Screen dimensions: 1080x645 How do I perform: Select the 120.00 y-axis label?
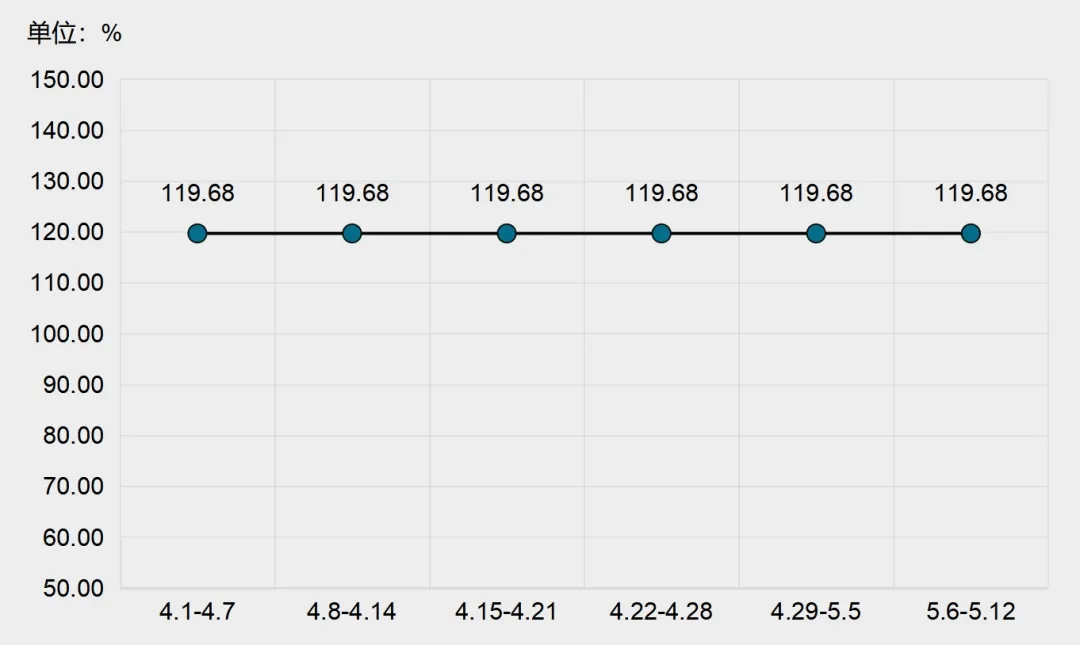tap(73, 232)
